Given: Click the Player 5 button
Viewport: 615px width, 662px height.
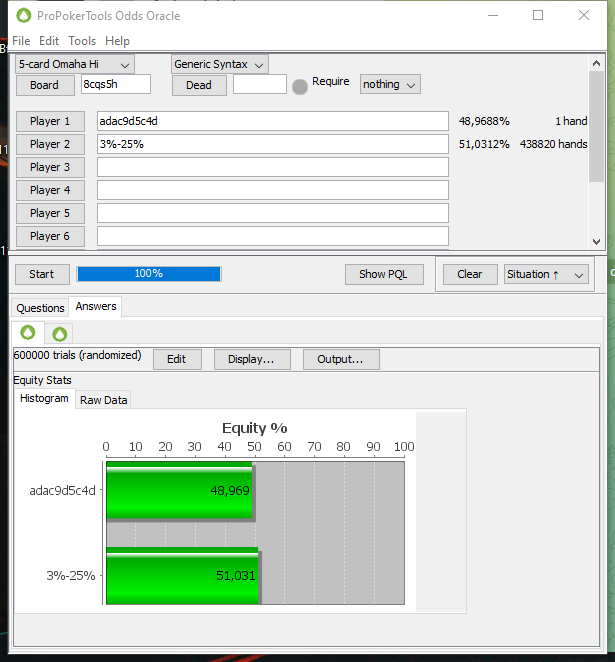Looking at the screenshot, I should click(50, 213).
